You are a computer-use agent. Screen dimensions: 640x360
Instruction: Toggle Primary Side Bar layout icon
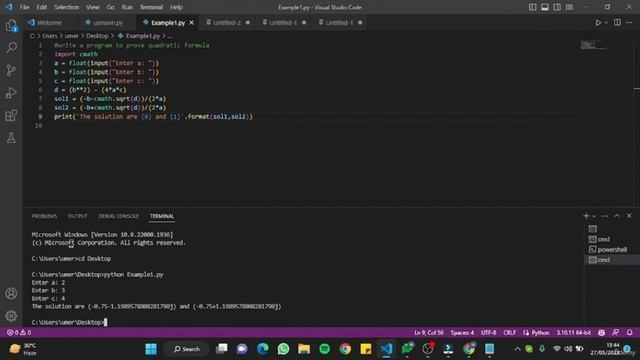coord(533,7)
